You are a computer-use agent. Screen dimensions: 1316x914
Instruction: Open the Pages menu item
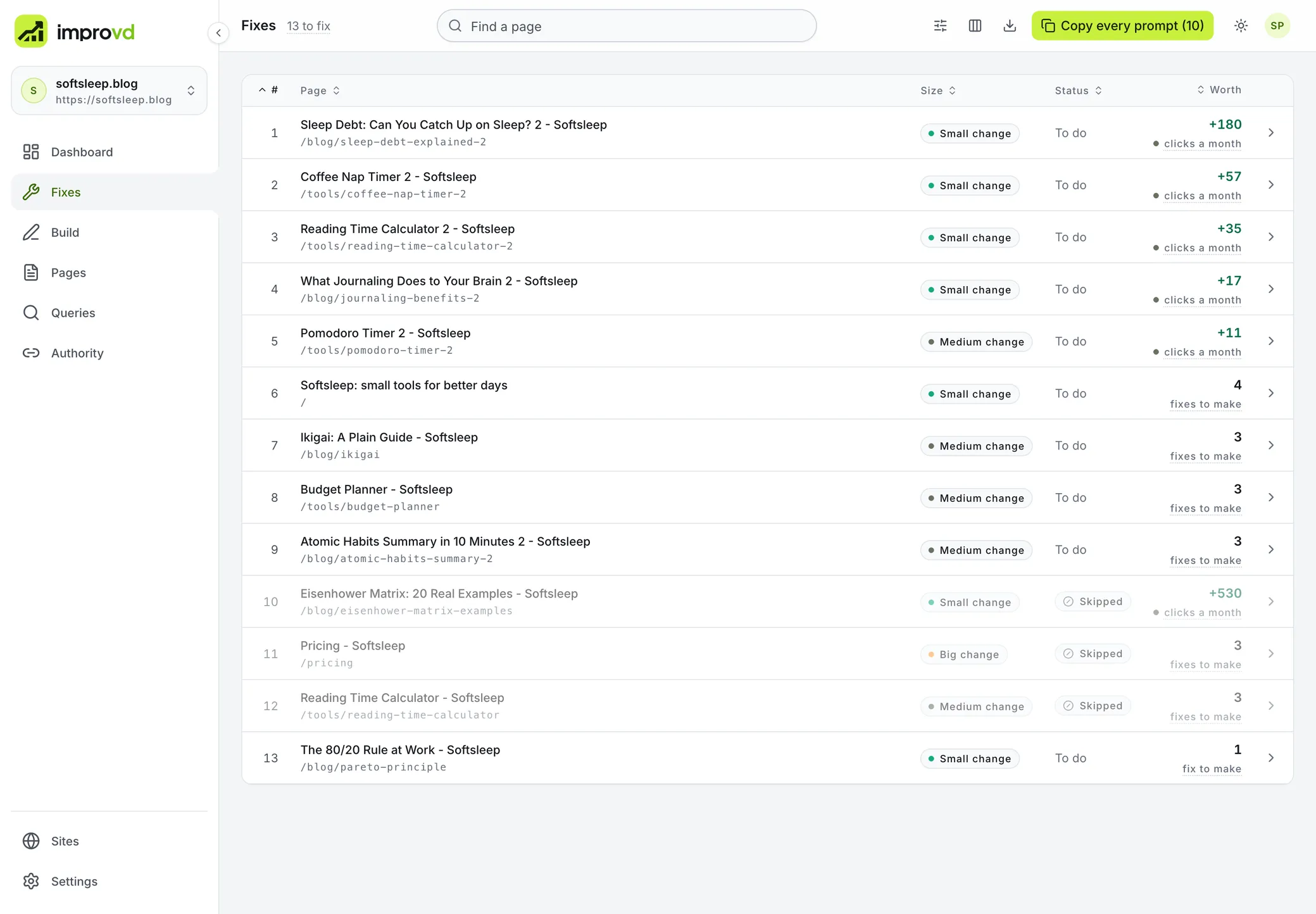point(115,273)
